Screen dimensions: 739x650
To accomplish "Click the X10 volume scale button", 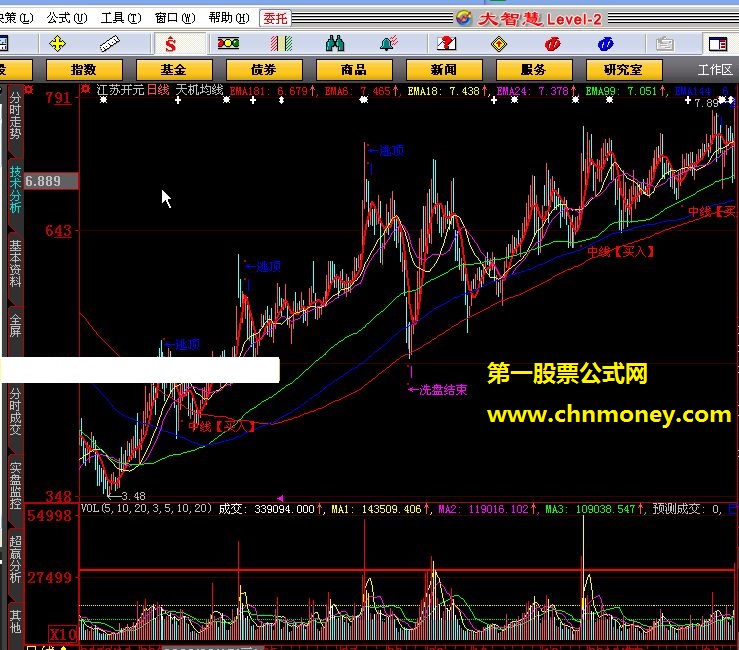I will pyautogui.click(x=63, y=635).
